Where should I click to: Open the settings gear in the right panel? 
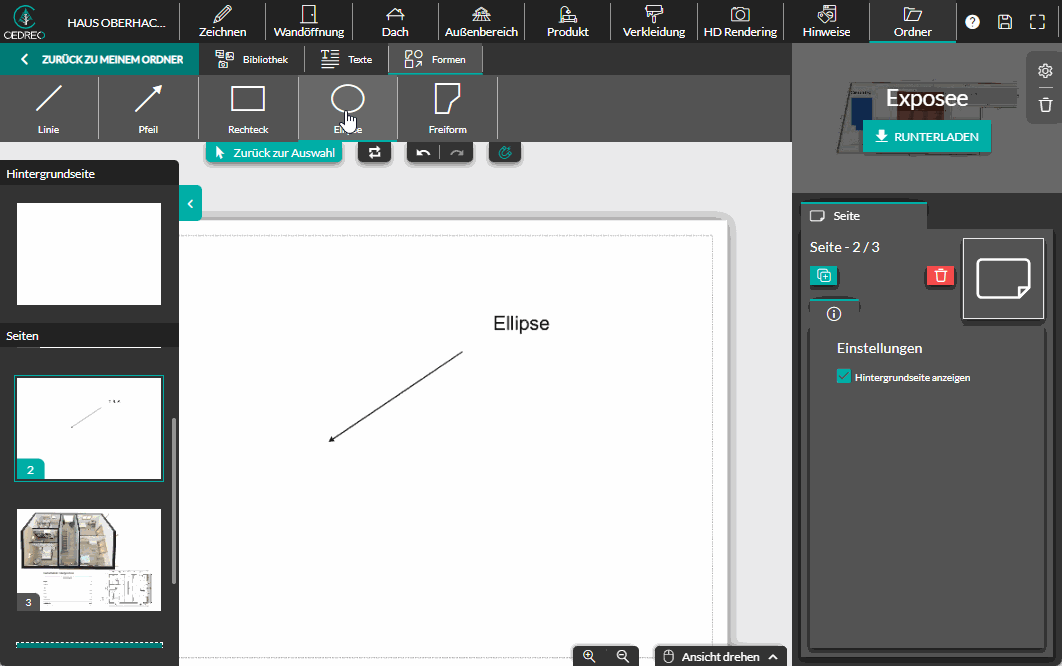click(x=1044, y=70)
